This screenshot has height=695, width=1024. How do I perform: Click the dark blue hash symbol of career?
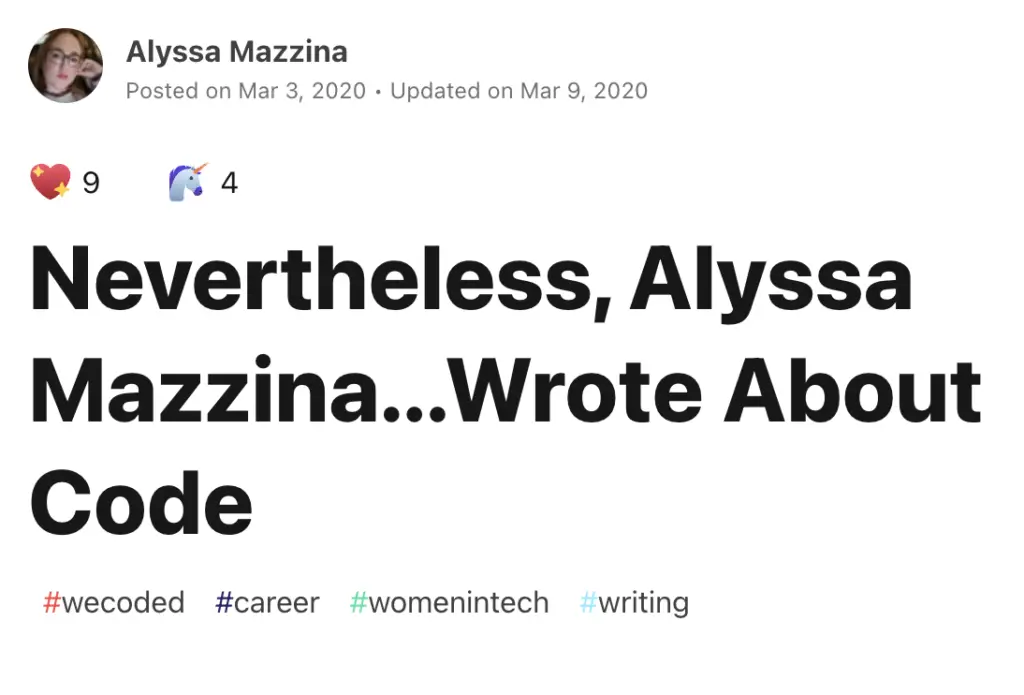(x=224, y=602)
